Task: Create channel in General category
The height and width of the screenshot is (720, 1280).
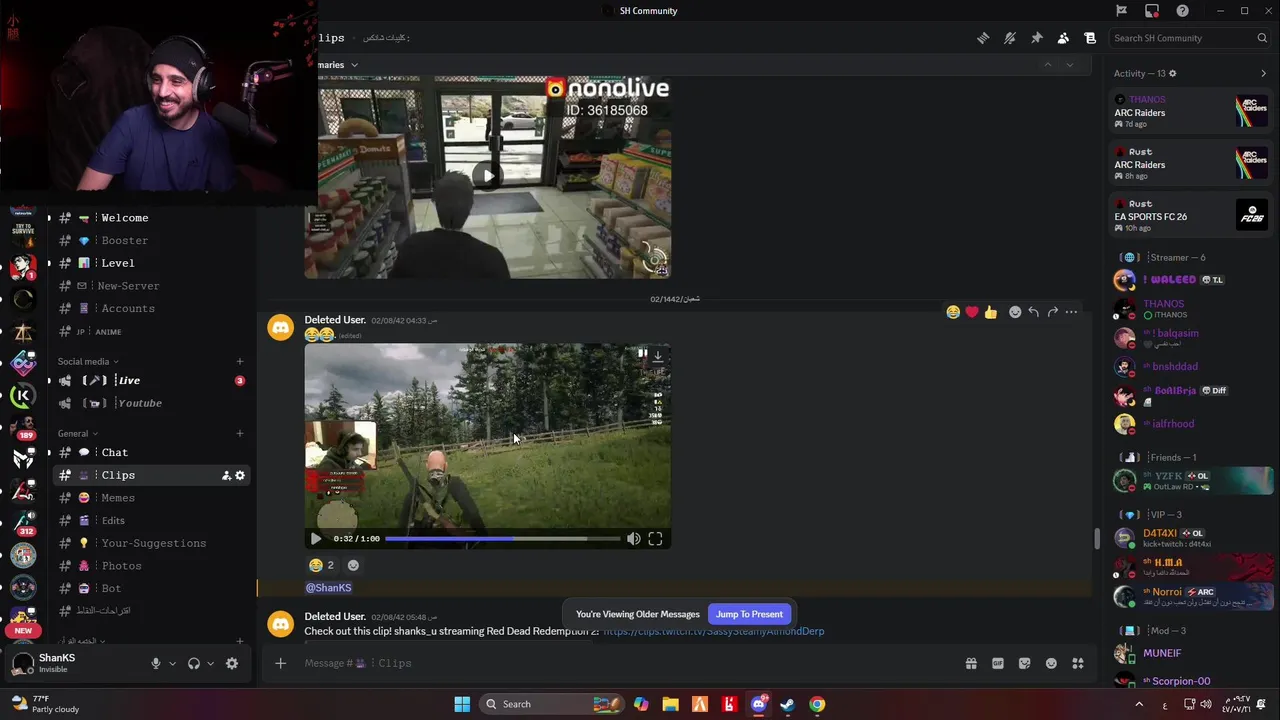Action: 239,433
